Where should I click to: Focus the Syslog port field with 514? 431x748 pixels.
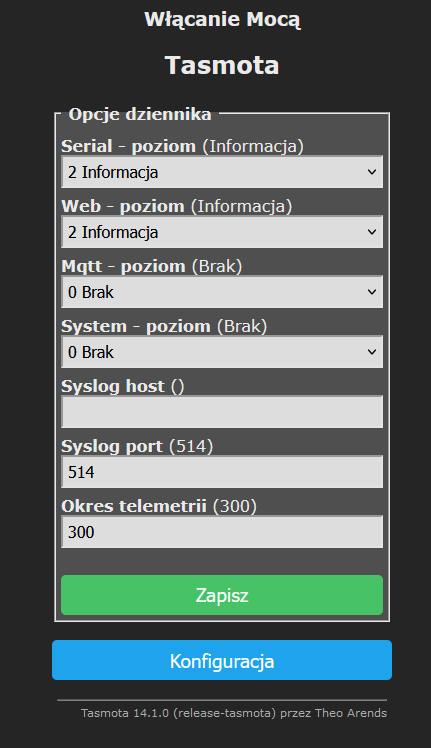[222, 472]
